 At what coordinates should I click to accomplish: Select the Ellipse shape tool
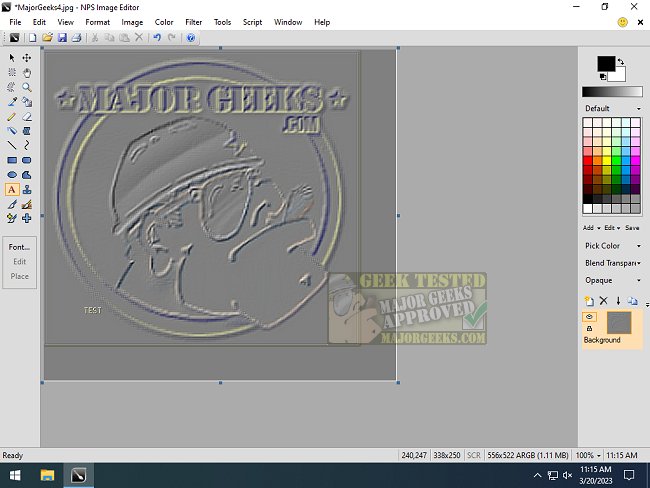pyautogui.click(x=12, y=175)
